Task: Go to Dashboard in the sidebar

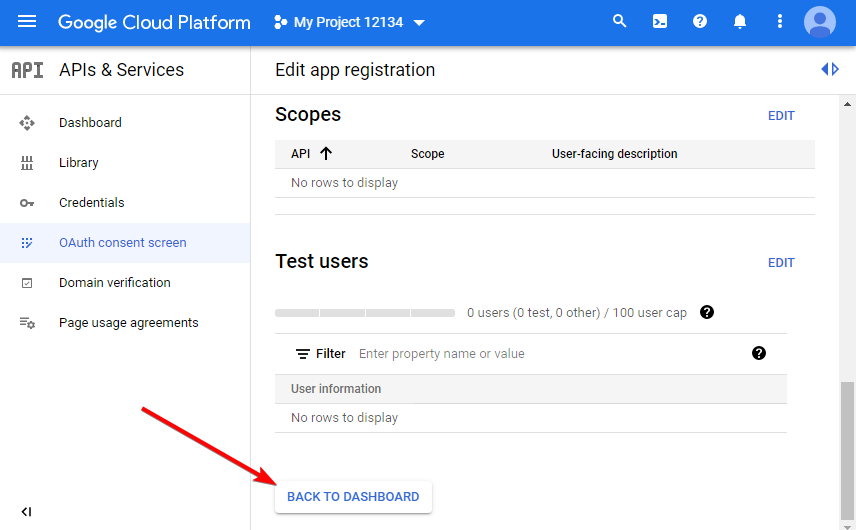Action: point(90,123)
